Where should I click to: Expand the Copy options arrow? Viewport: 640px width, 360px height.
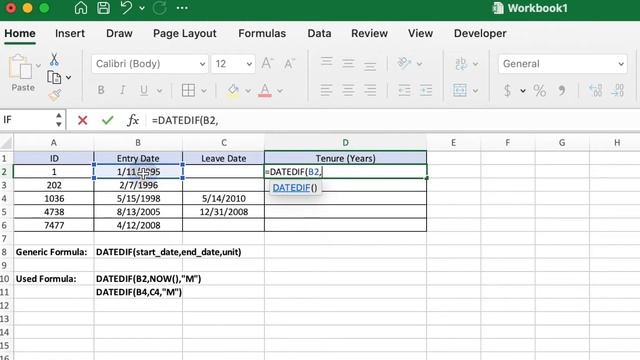69,78
